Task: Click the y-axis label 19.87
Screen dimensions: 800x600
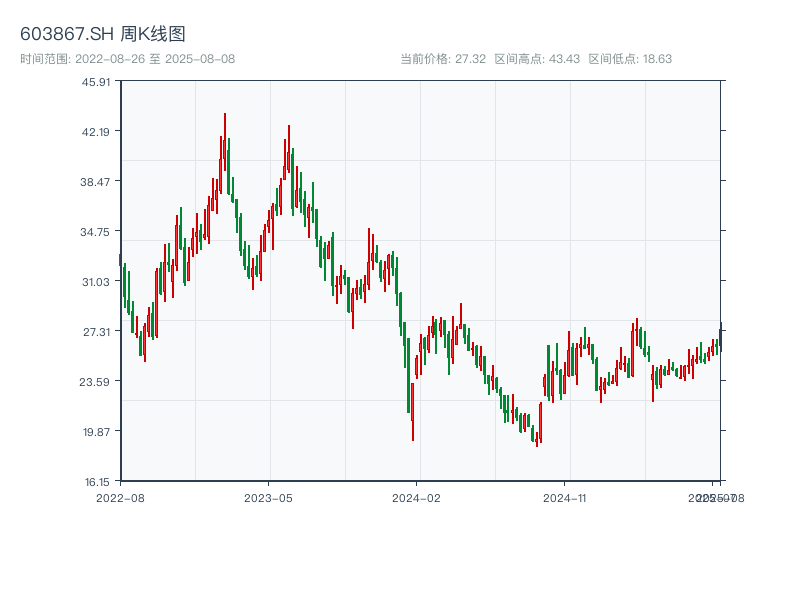Action: click(96, 432)
